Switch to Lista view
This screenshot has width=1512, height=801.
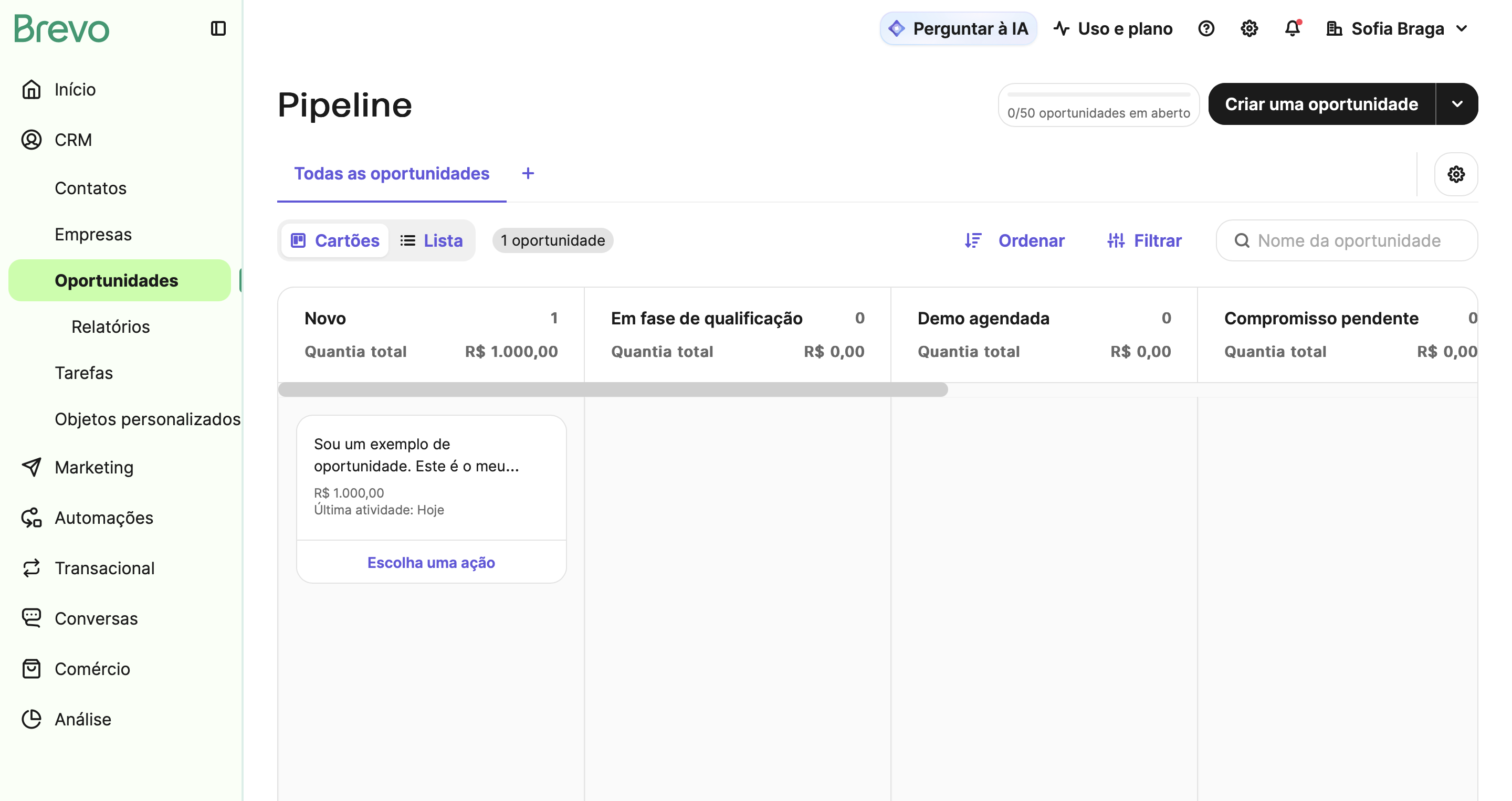(x=432, y=240)
